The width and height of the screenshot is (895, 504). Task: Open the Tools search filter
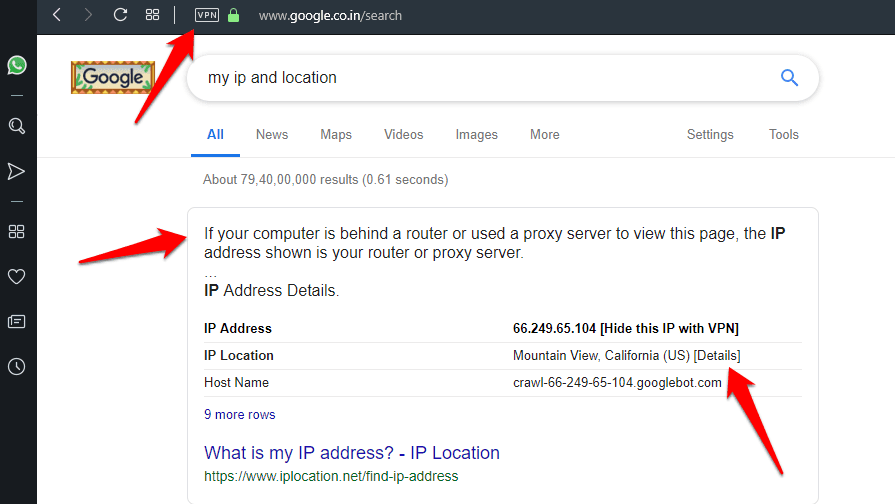coord(784,135)
